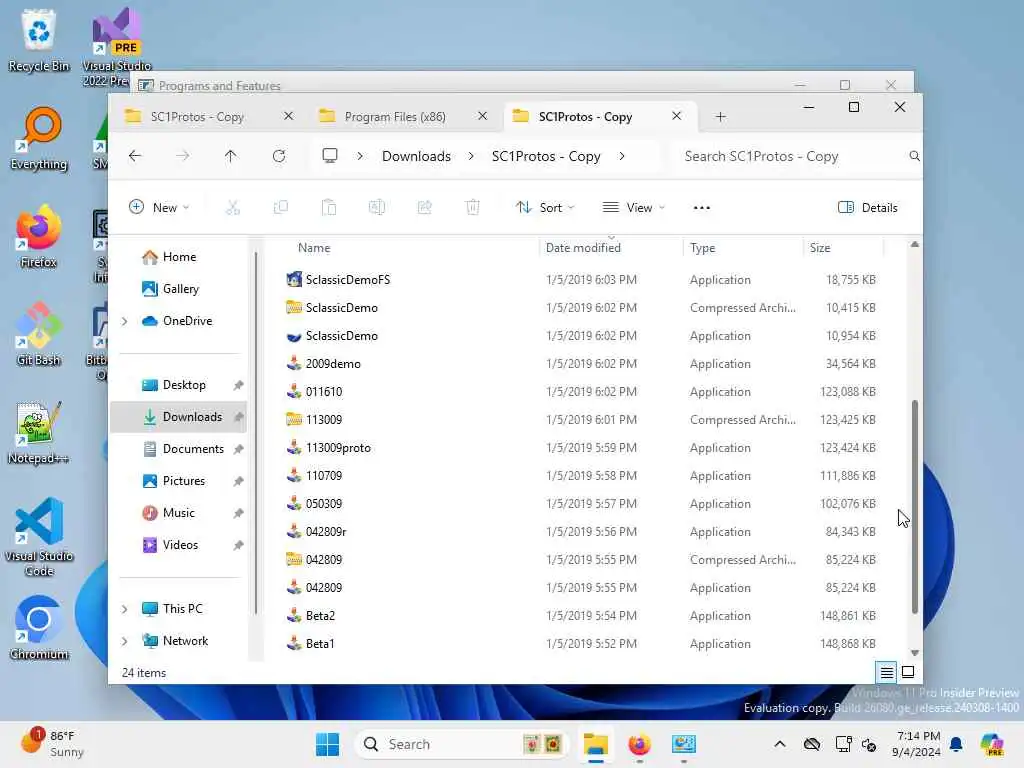Image resolution: width=1024 pixels, height=768 pixels.
Task: Open the Sort dropdown menu
Action: (x=545, y=208)
